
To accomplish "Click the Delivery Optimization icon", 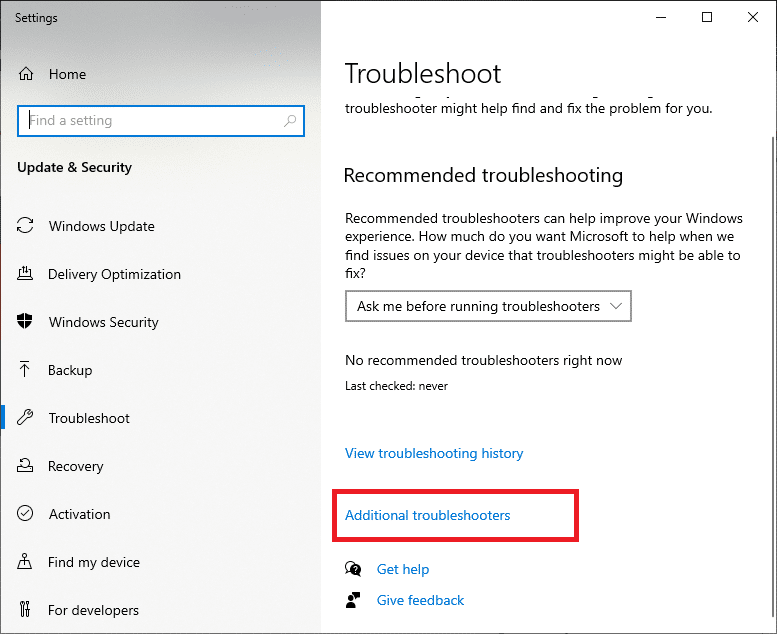I will pos(26,274).
